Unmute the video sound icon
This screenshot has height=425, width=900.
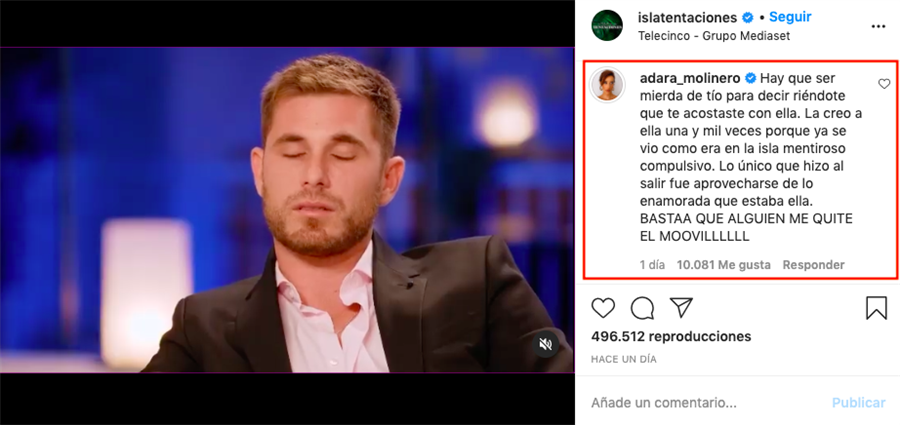click(x=545, y=344)
